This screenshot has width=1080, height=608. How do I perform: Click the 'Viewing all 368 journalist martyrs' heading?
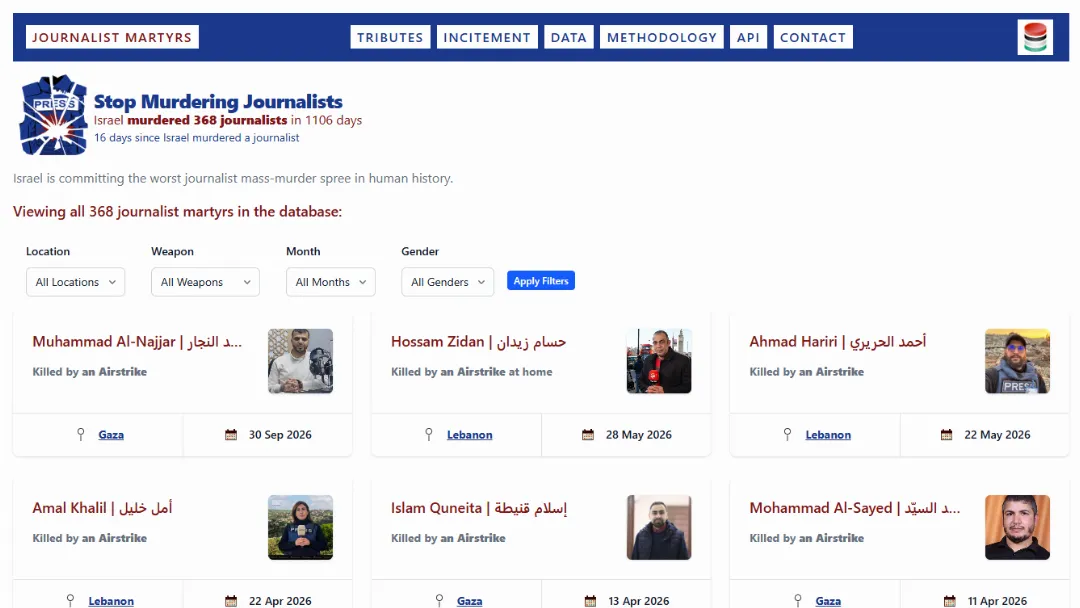tap(177, 211)
